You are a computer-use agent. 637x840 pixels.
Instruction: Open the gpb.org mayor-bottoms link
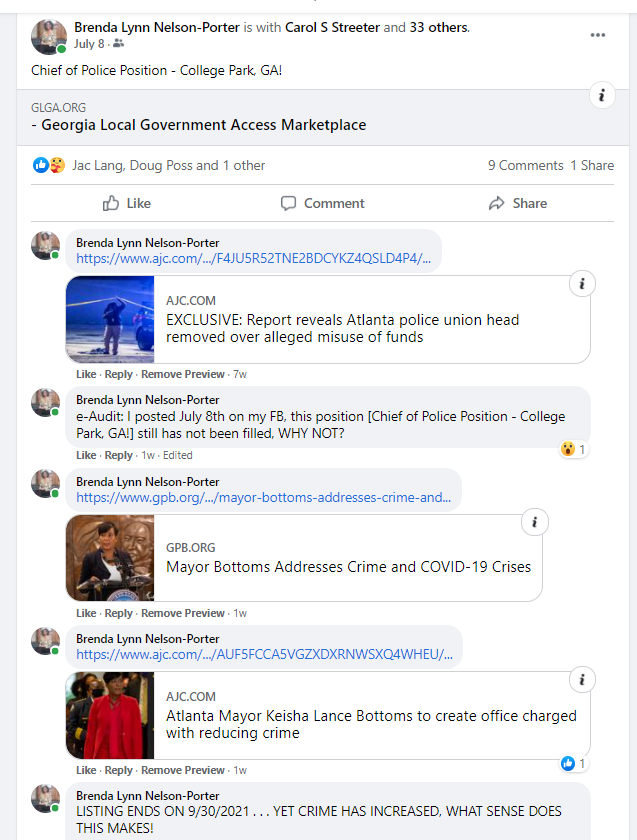[264, 497]
